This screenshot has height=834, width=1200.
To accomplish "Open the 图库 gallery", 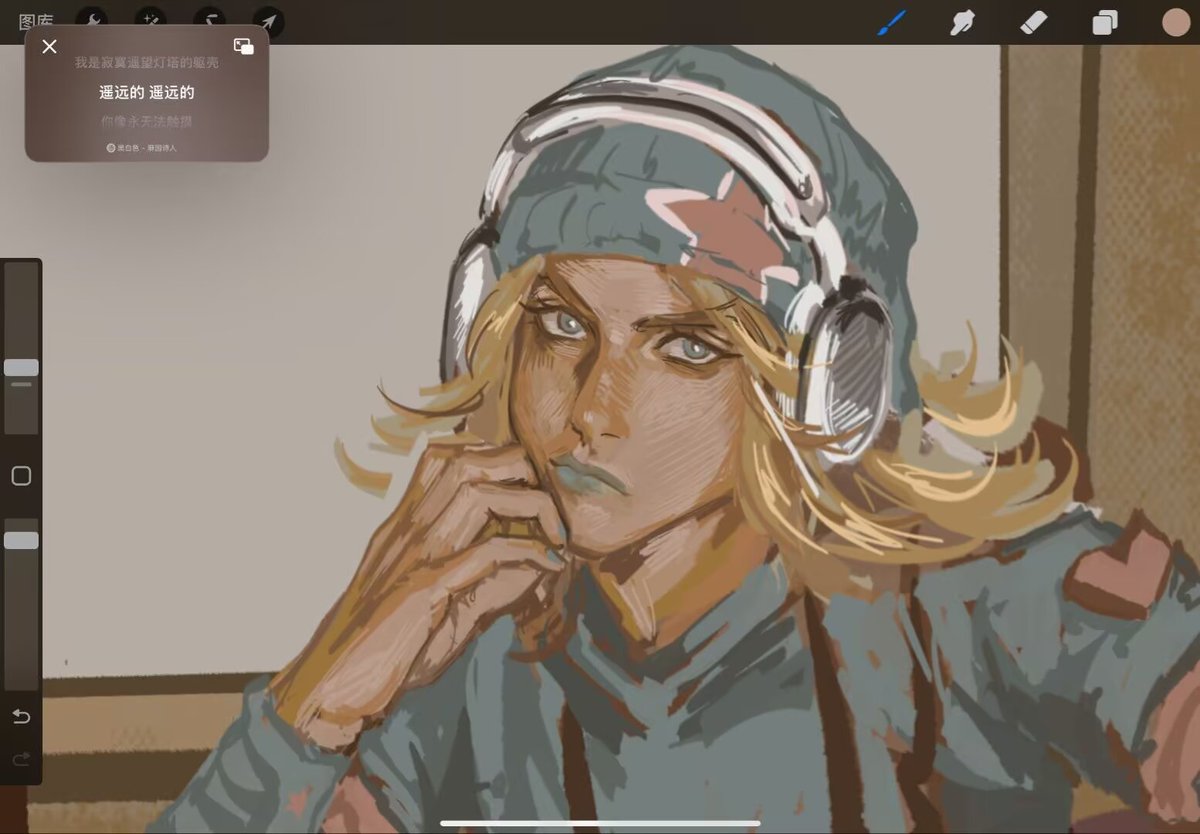I will tap(35, 22).
